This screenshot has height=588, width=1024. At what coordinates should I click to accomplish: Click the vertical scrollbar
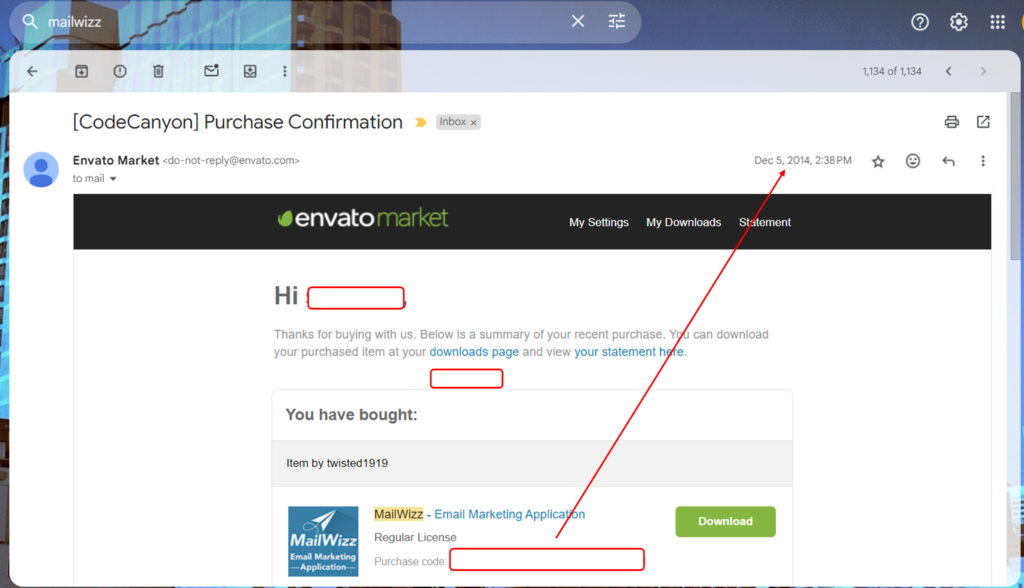point(1015,176)
